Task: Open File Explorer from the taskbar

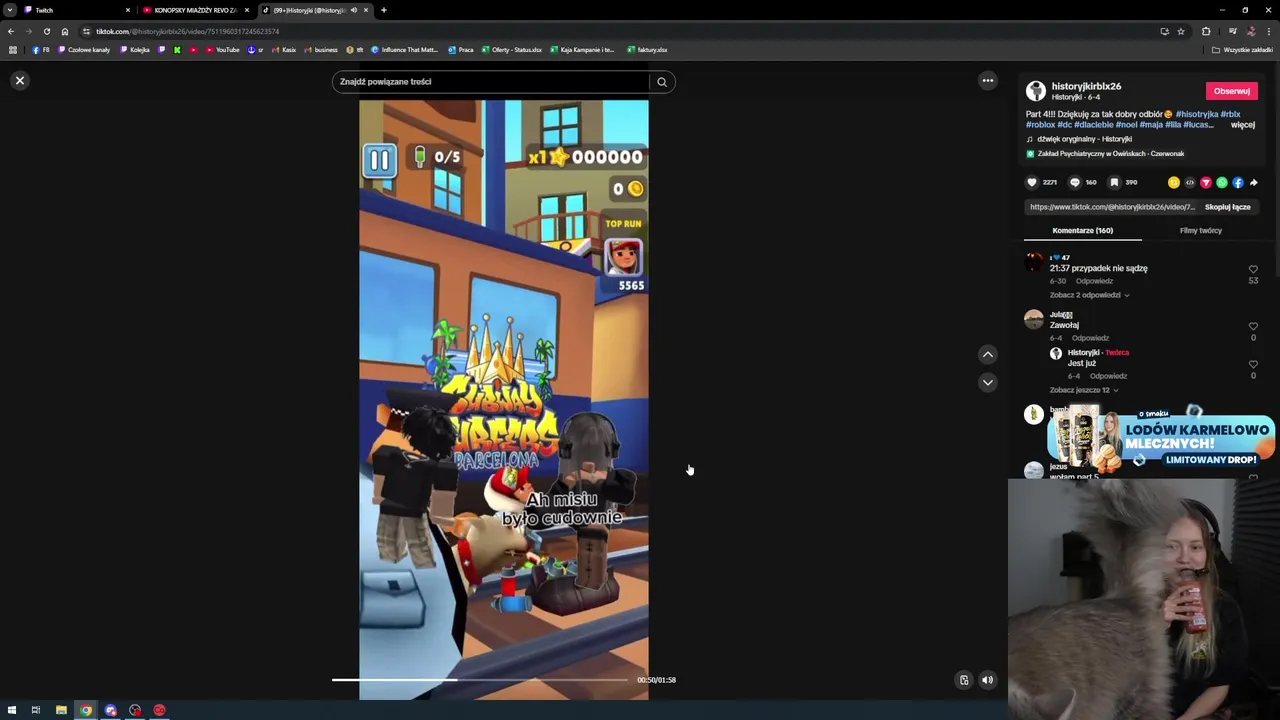Action: coord(61,710)
